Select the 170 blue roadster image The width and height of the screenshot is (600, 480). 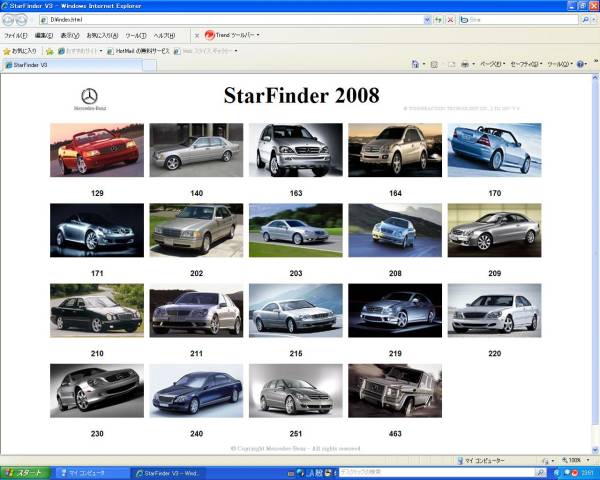(x=494, y=150)
